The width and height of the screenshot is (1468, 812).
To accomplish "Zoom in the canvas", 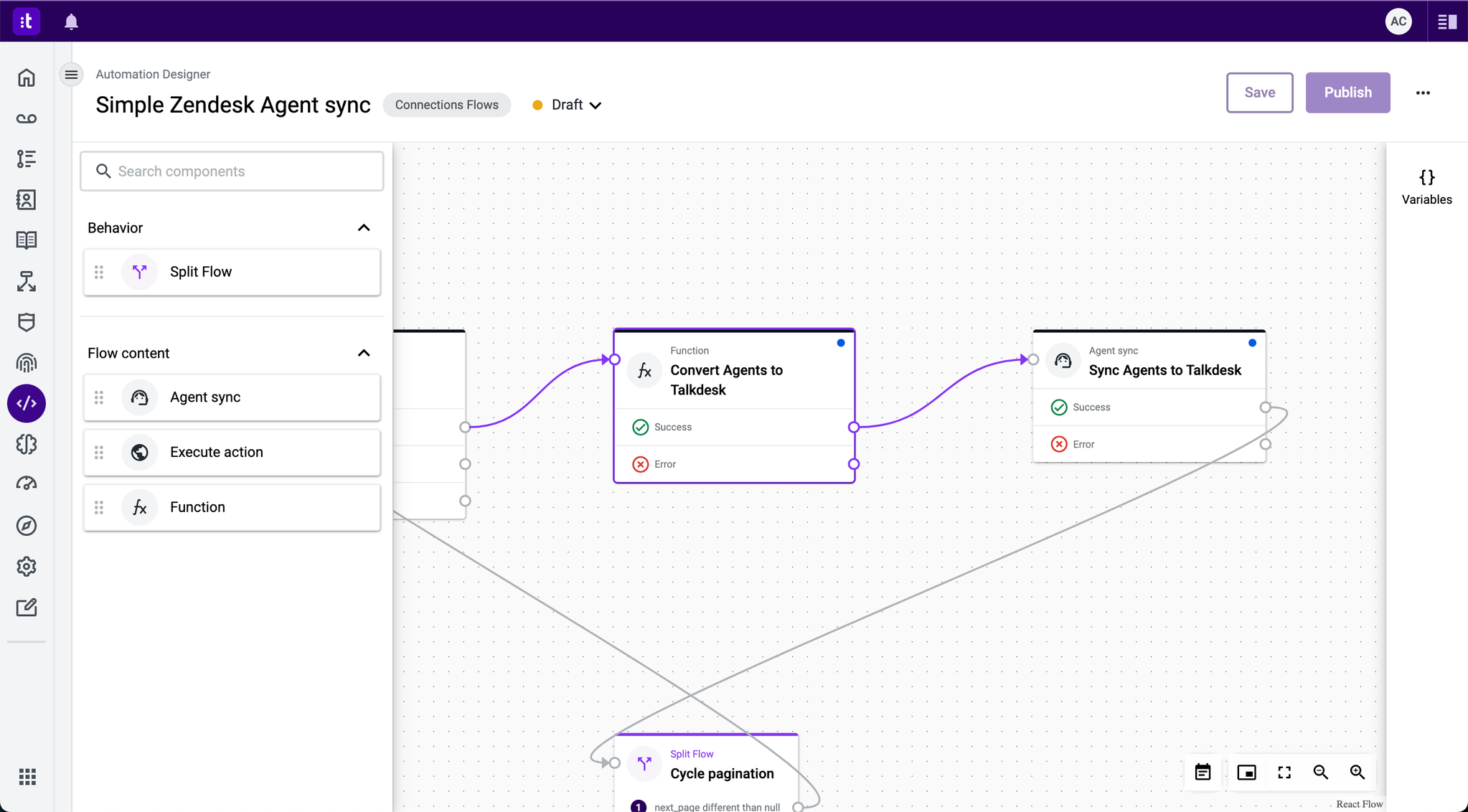I will [x=1357, y=772].
